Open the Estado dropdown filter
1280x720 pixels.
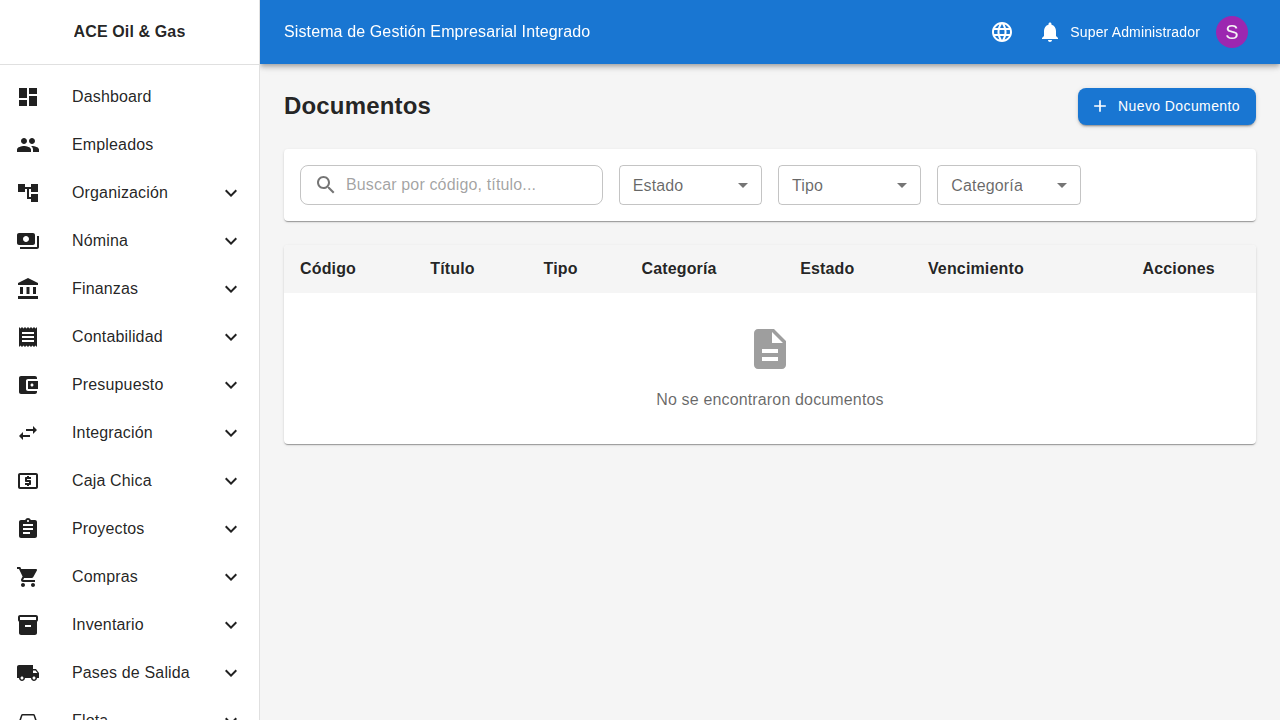point(690,185)
